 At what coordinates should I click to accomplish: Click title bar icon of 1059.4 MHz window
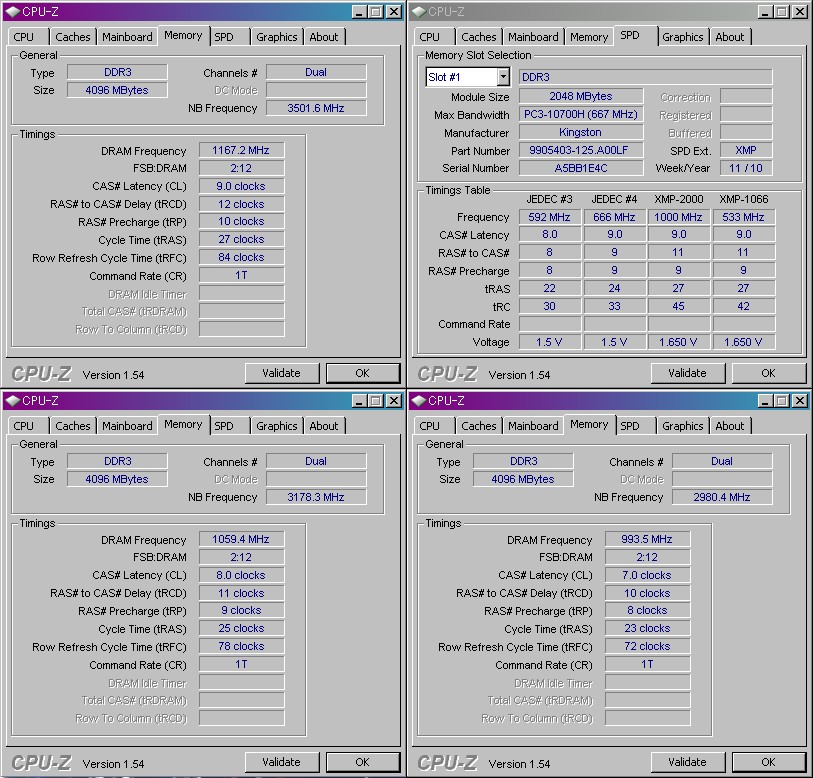tap(13, 400)
